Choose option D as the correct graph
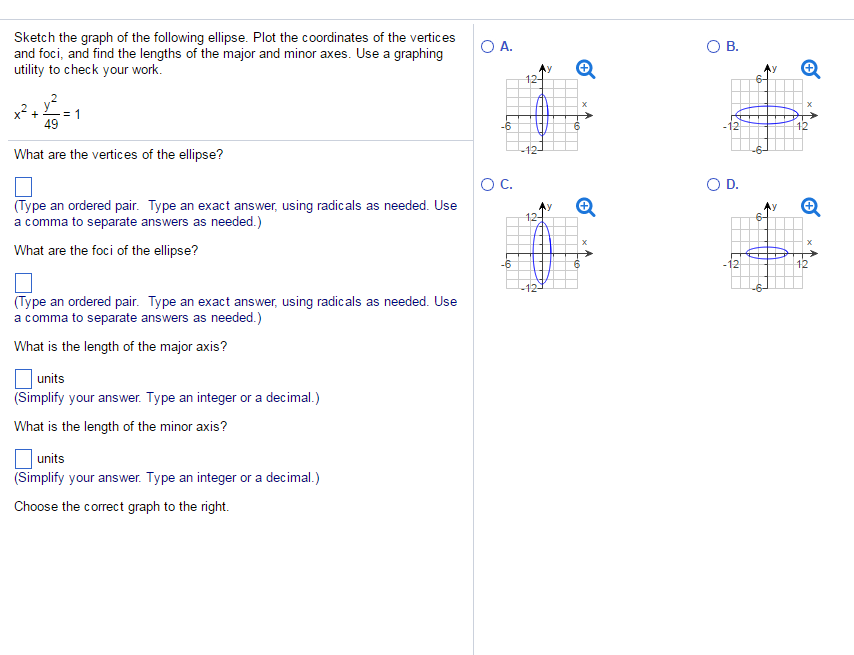Screen dimensions: 854x655 click(712, 184)
